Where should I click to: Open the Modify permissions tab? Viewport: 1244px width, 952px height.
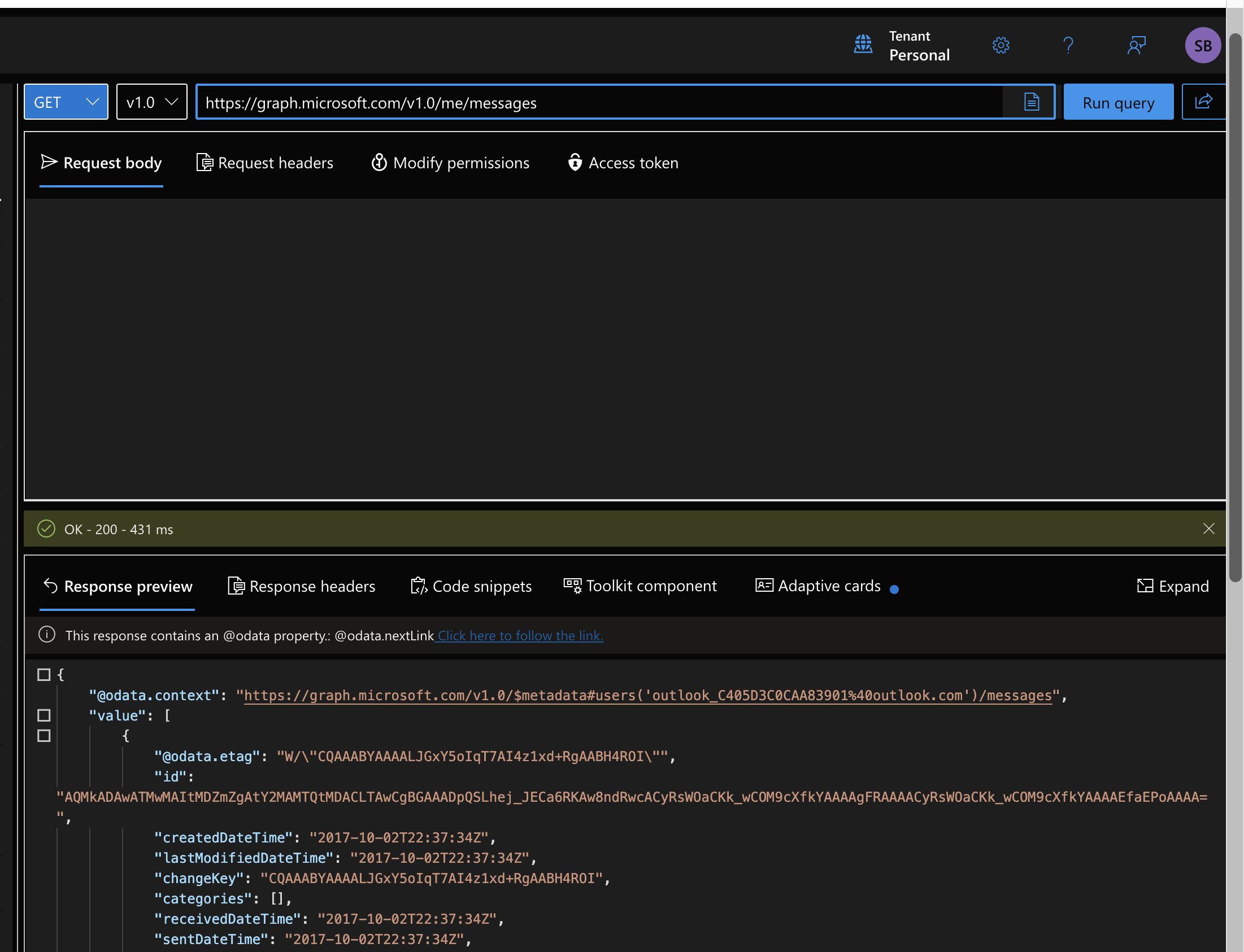click(450, 163)
